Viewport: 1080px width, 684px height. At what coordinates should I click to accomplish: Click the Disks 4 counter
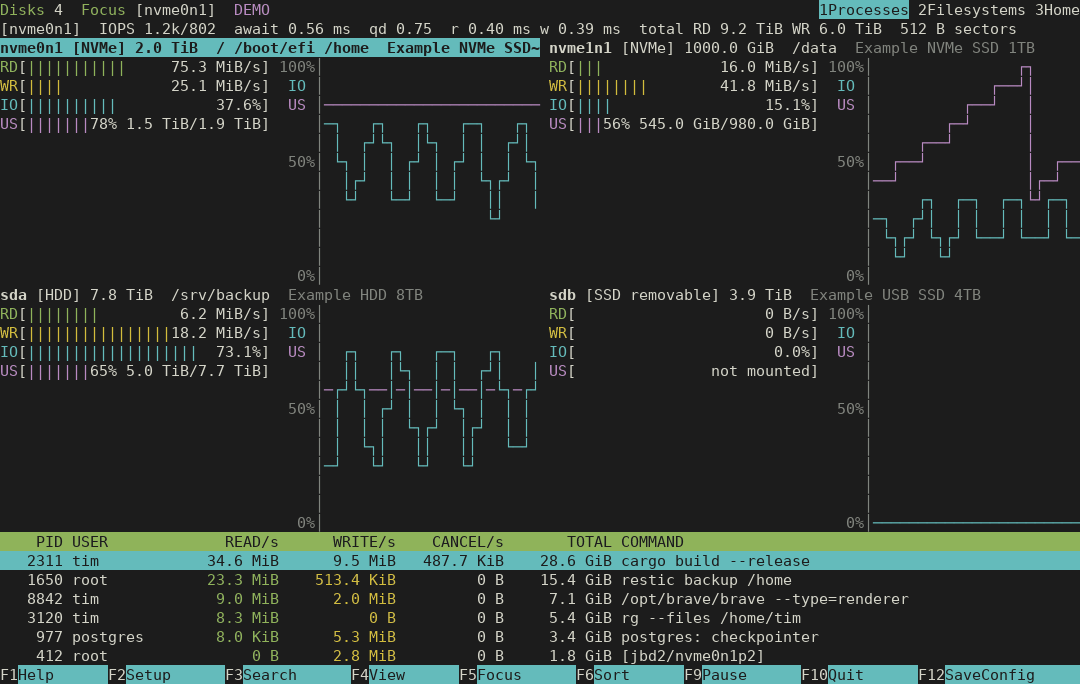click(x=32, y=10)
